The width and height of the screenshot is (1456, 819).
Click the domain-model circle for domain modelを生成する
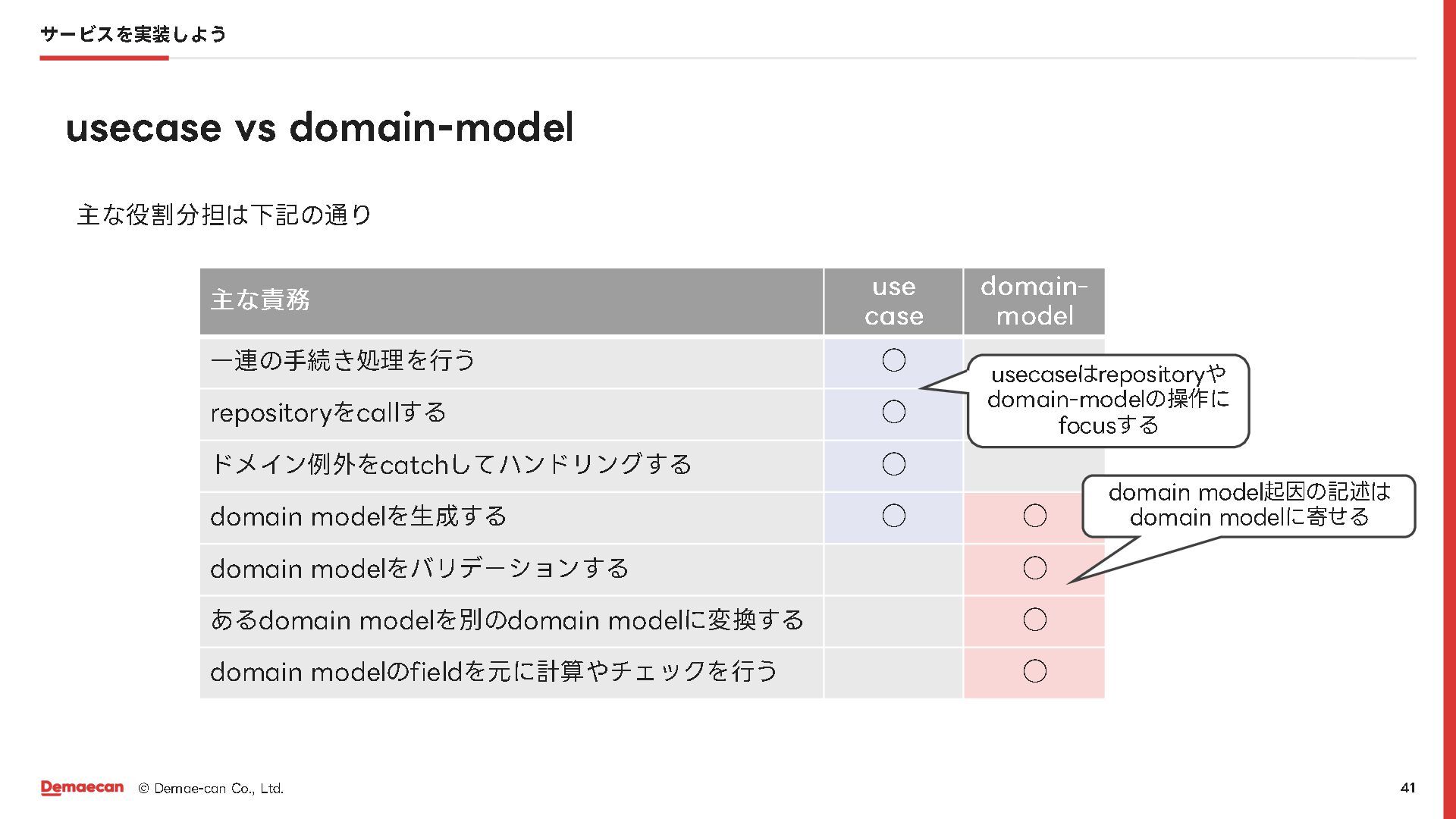1034,516
